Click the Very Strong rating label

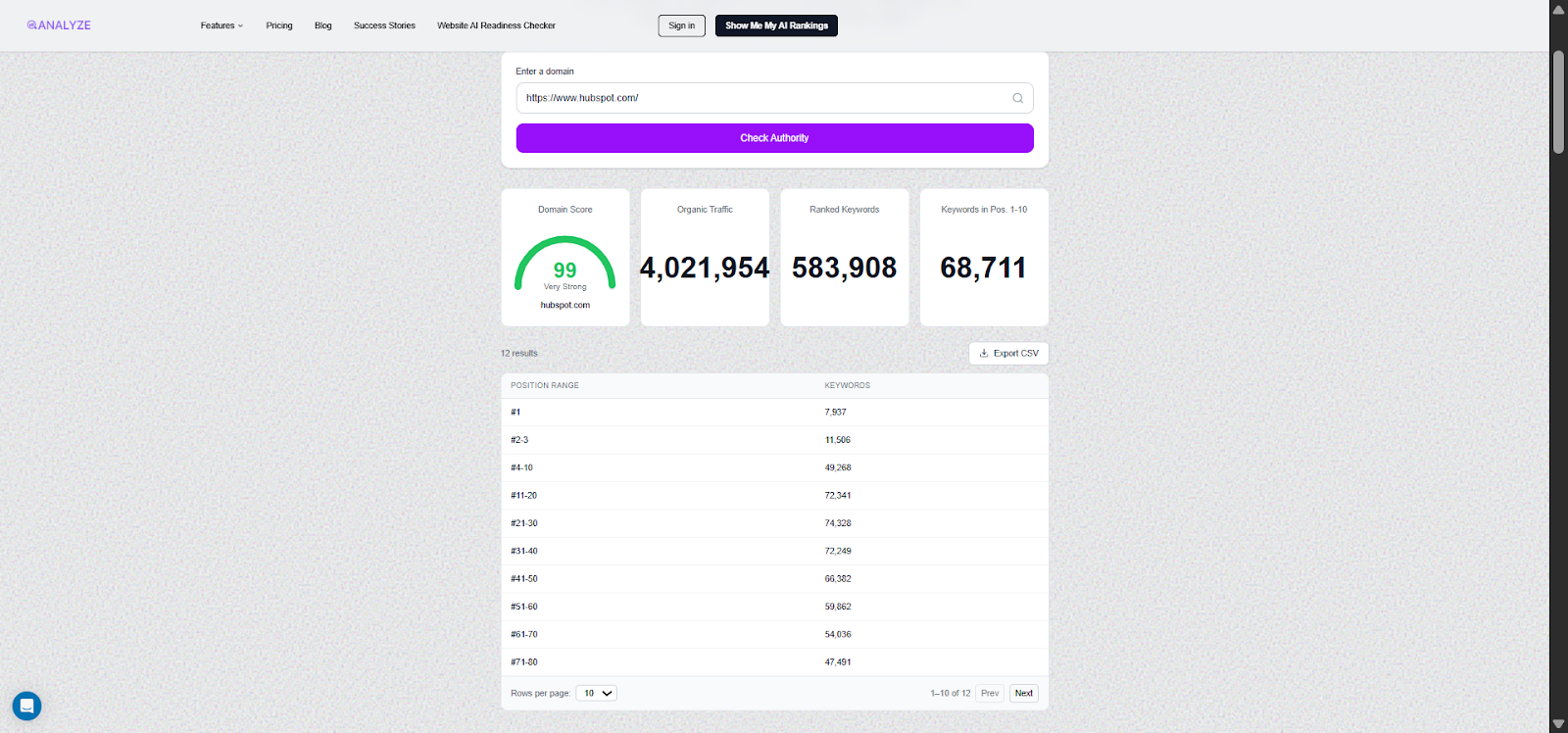point(565,287)
